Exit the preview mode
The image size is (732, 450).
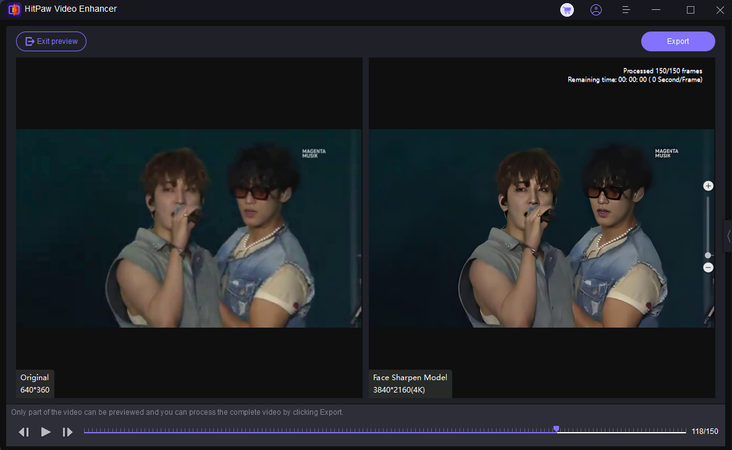coord(51,42)
